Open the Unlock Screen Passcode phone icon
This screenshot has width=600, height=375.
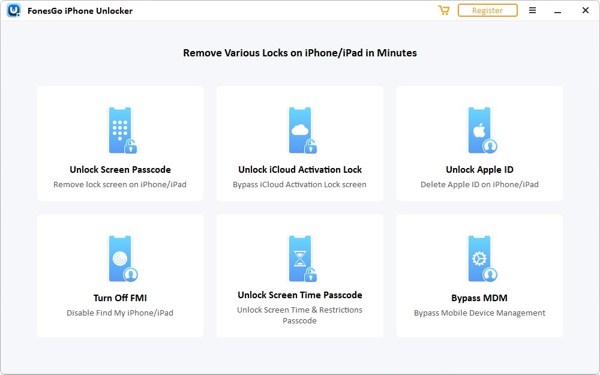(122, 130)
